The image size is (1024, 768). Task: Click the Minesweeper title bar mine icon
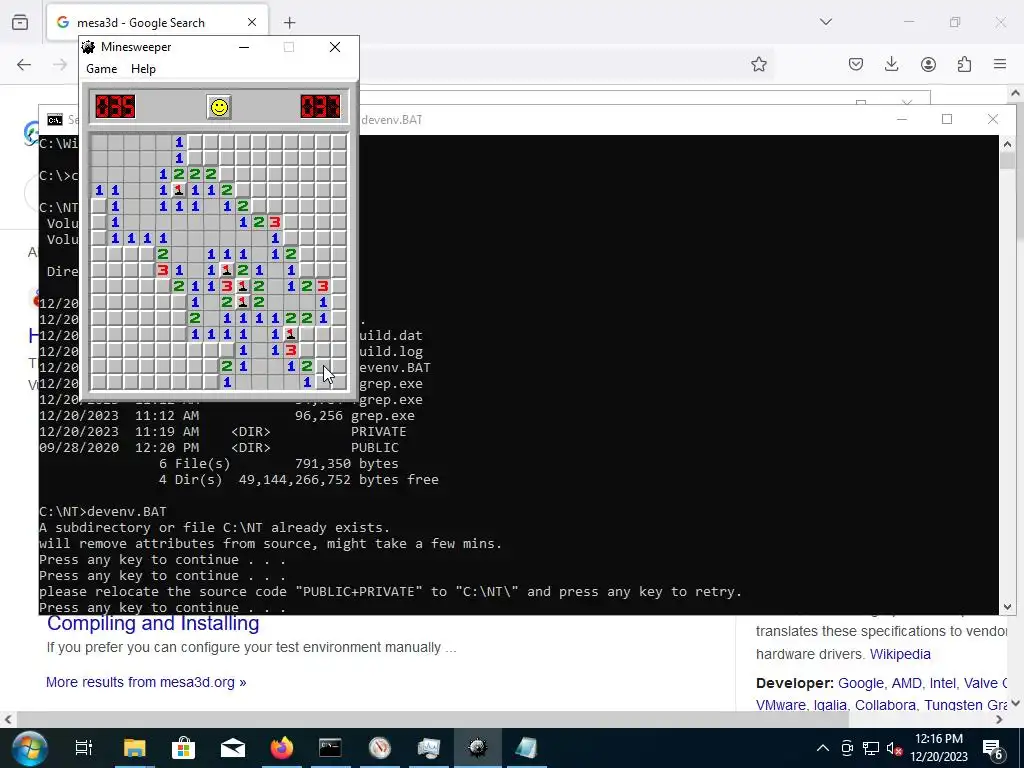(89, 47)
